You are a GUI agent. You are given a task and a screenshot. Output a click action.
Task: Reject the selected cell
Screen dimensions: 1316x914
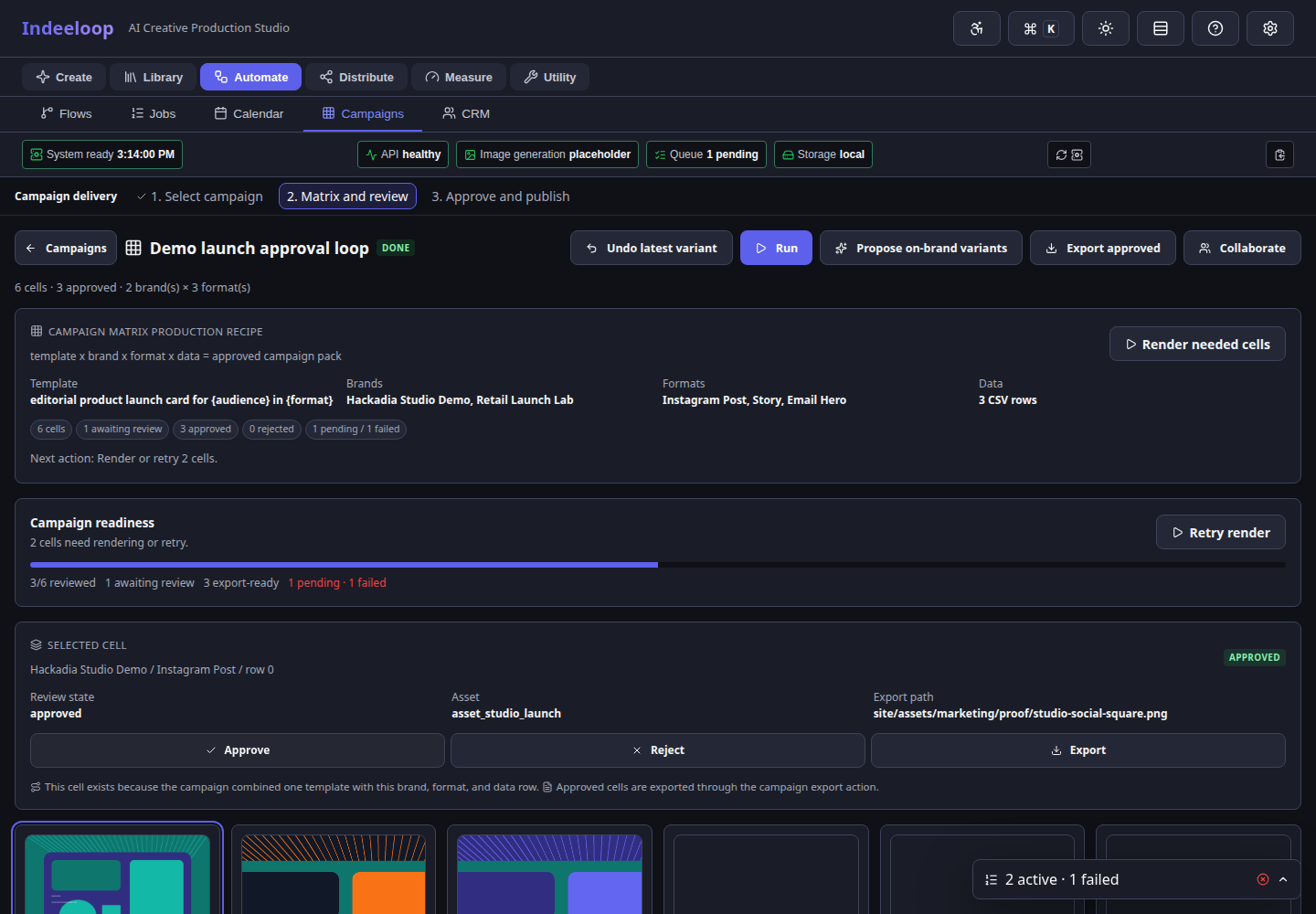pyautogui.click(x=658, y=750)
